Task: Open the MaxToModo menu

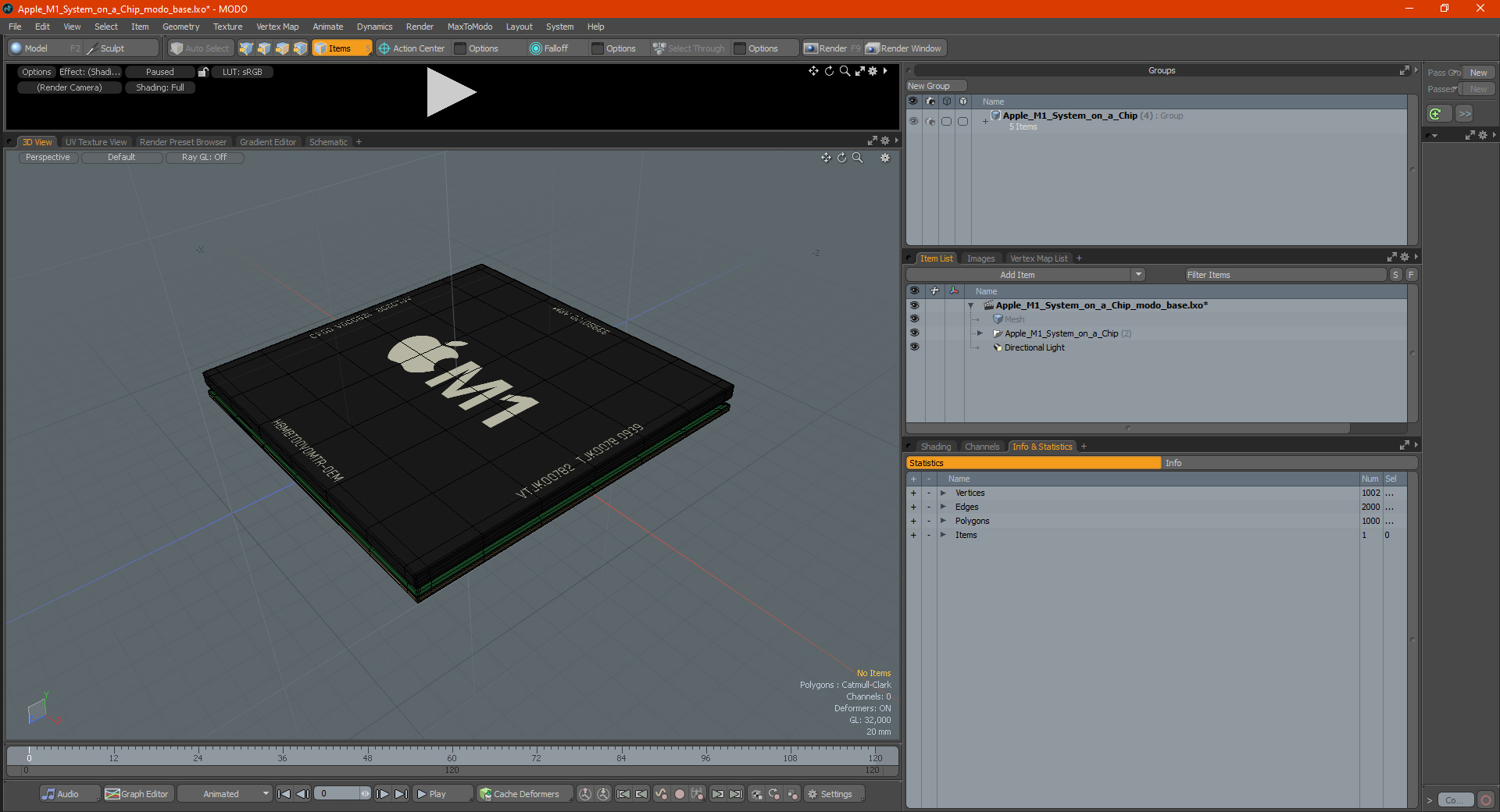Action: [x=470, y=27]
